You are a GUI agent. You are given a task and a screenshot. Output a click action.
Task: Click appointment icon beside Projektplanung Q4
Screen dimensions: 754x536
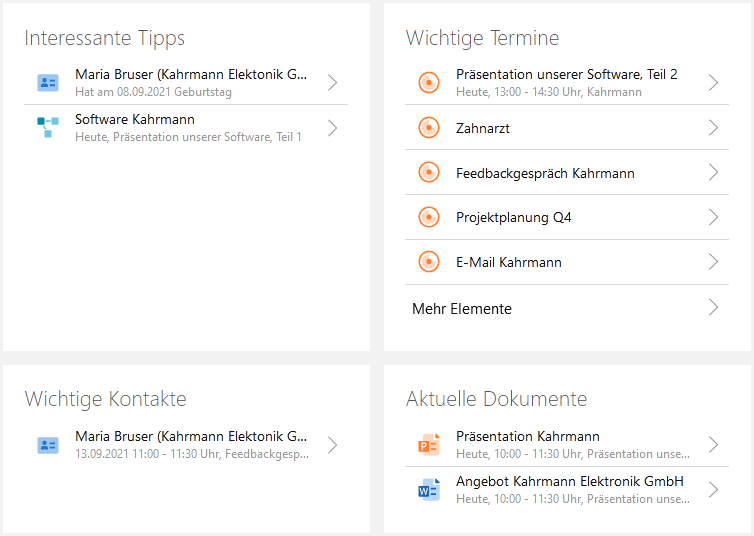click(428, 217)
